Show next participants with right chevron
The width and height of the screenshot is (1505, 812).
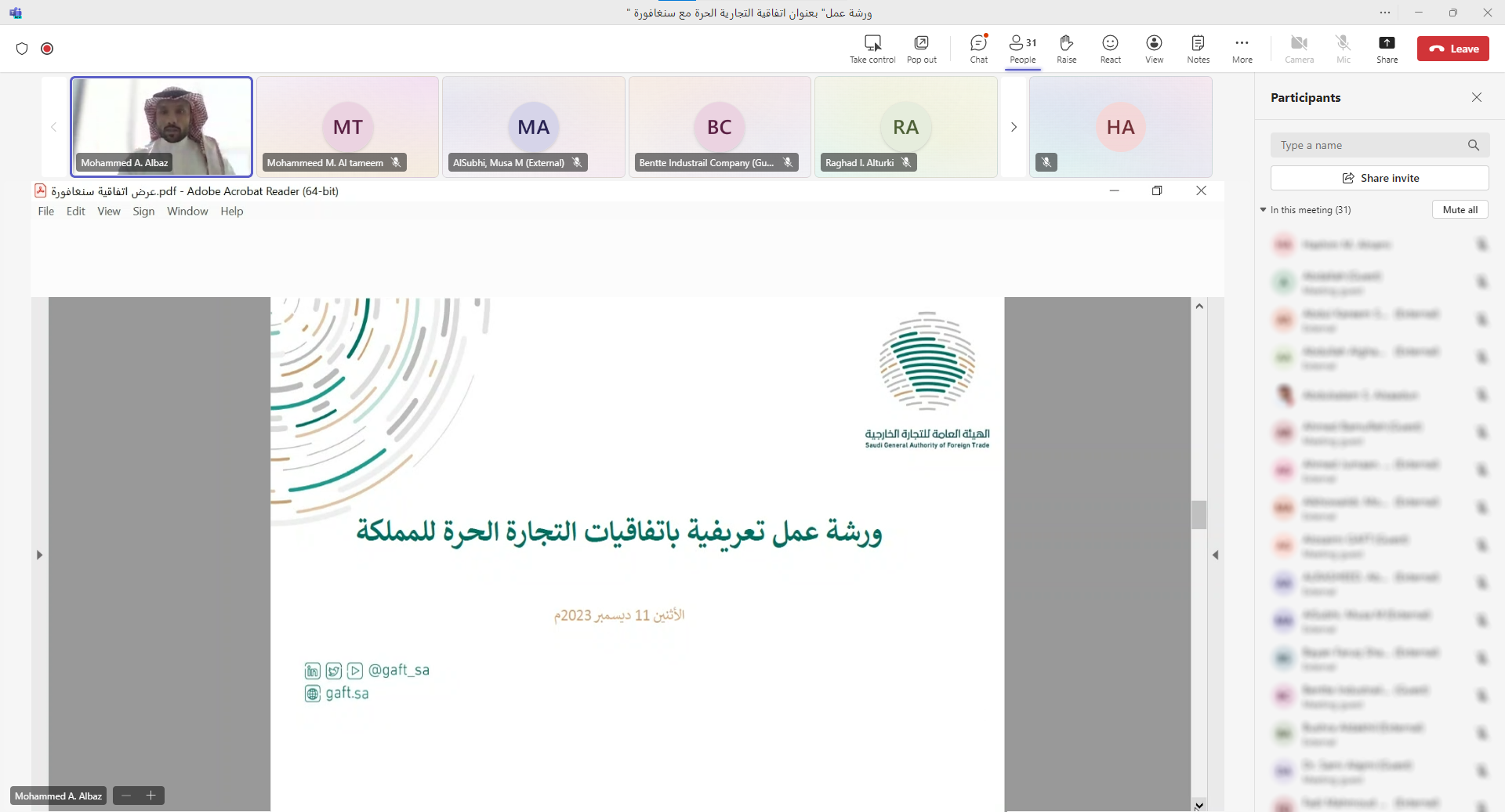pos(1014,127)
